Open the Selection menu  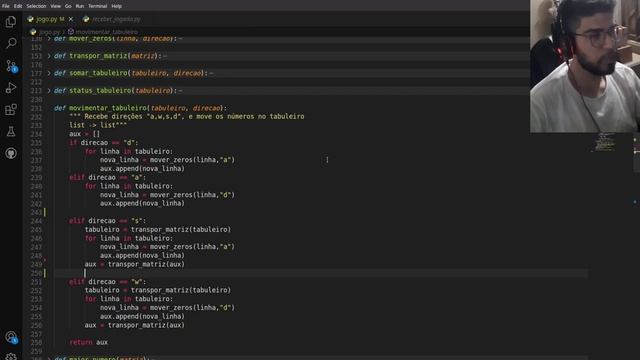[x=36, y=6]
